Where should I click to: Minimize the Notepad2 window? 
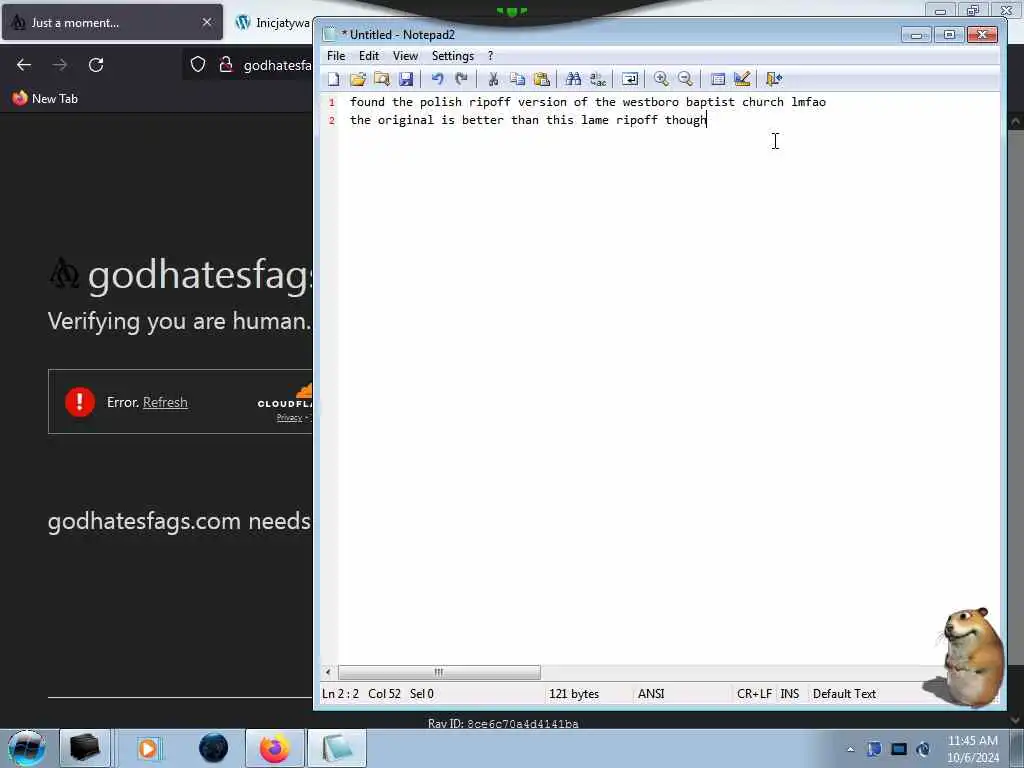[x=916, y=35]
